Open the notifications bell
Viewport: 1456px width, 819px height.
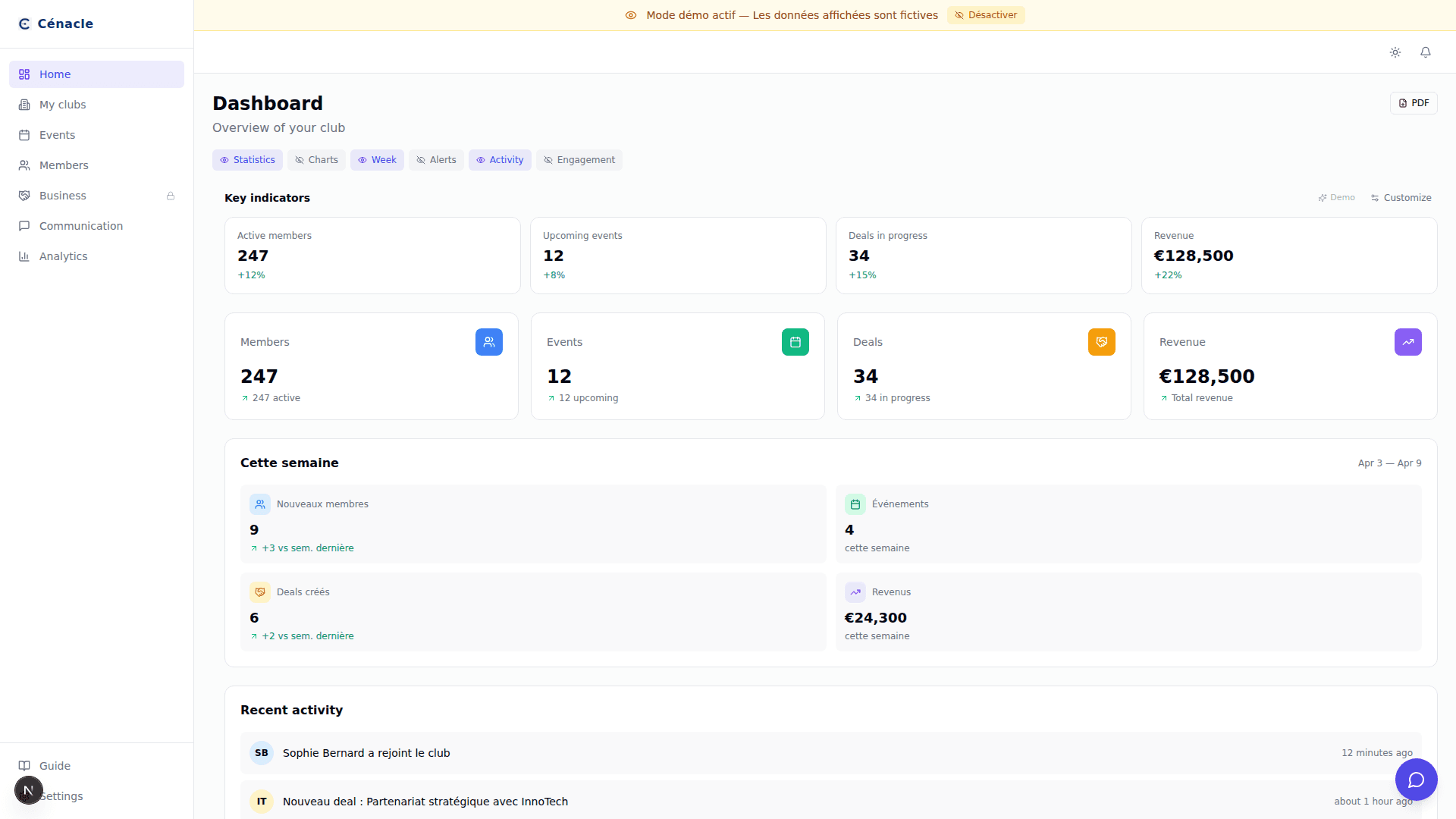click(1426, 52)
